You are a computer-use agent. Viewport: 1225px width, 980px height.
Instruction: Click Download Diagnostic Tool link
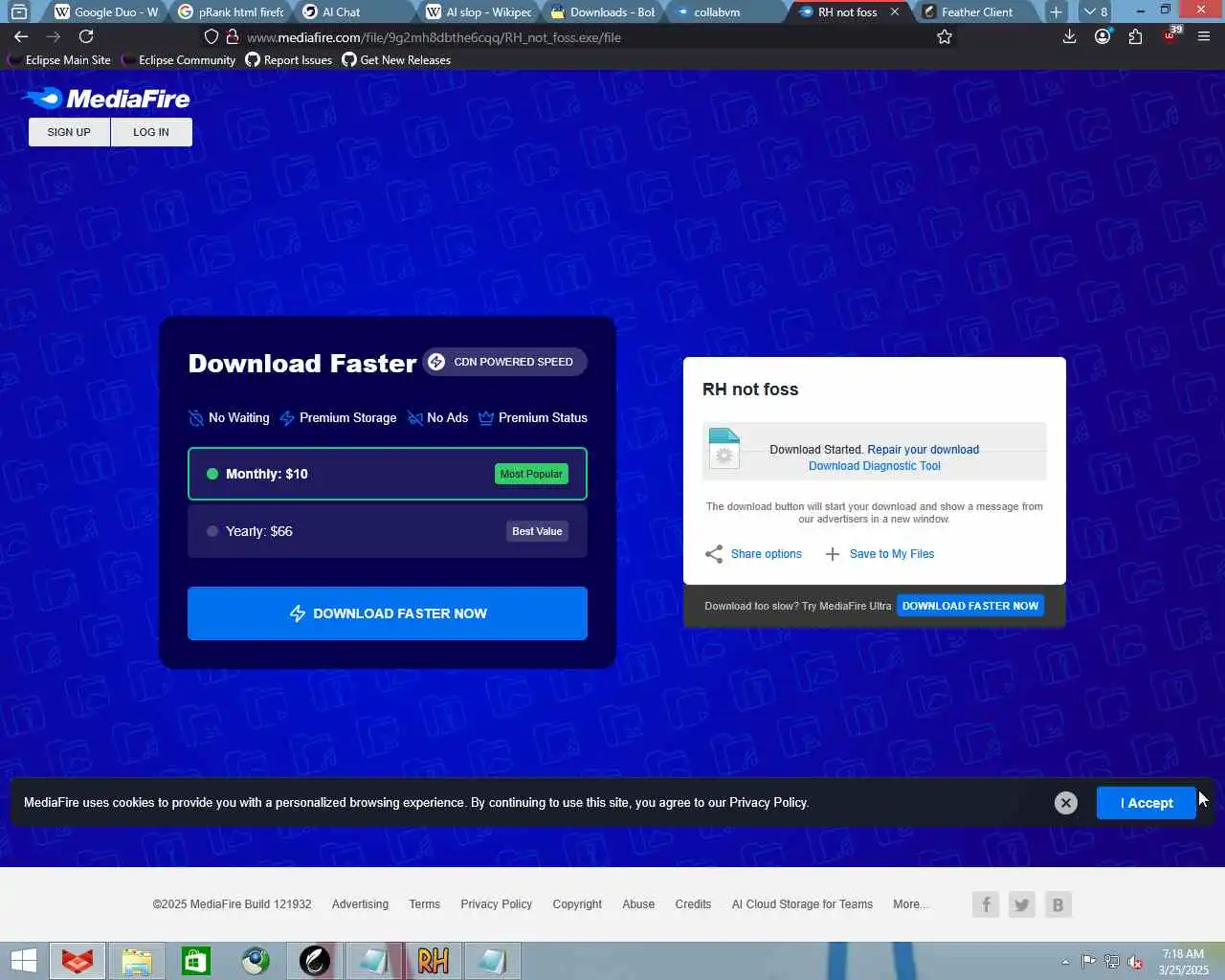coord(875,466)
